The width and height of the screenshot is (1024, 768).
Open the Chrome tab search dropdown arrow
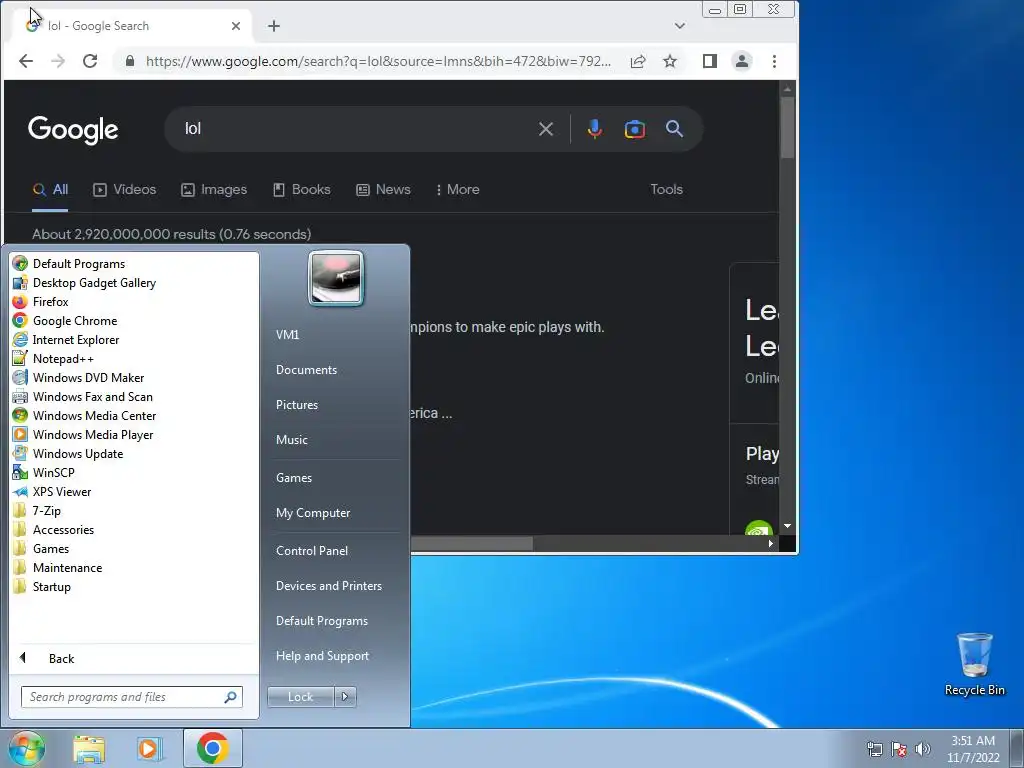(680, 26)
